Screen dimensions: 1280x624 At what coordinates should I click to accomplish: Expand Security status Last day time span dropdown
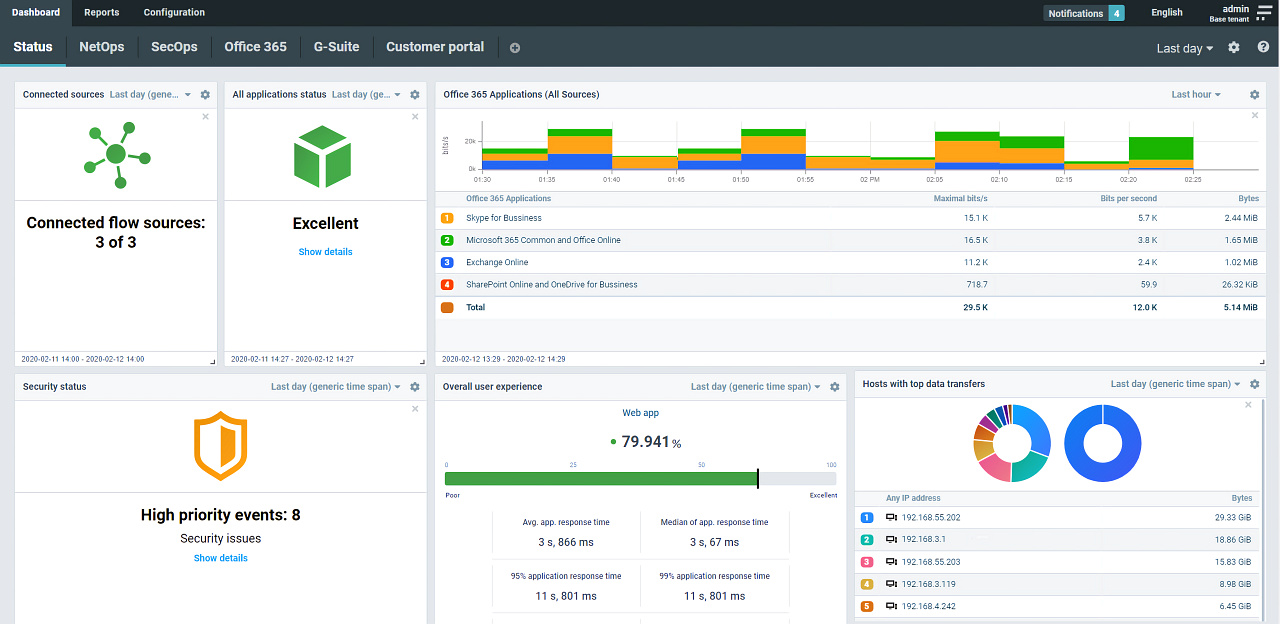[336, 387]
